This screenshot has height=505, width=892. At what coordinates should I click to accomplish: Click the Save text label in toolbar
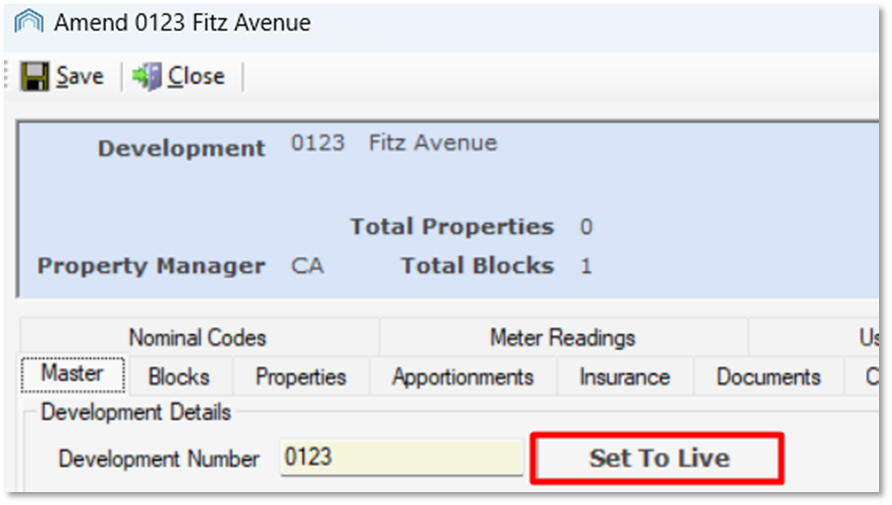(x=80, y=76)
